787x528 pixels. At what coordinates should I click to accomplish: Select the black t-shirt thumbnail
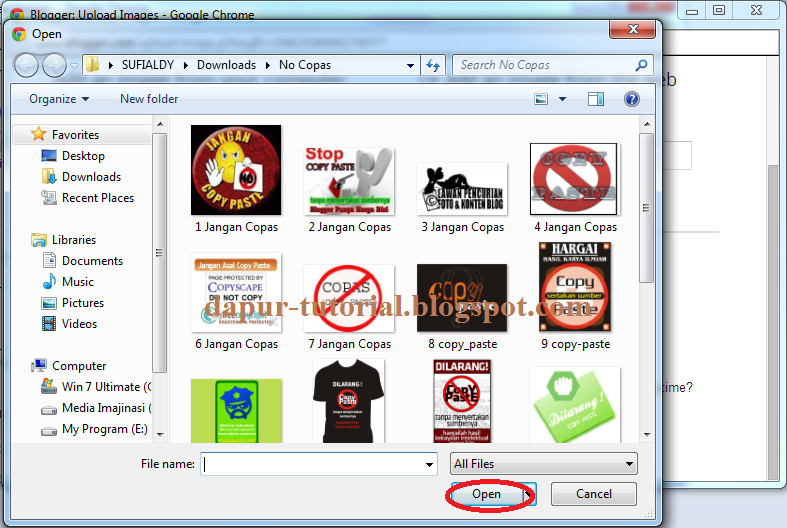(x=349, y=401)
